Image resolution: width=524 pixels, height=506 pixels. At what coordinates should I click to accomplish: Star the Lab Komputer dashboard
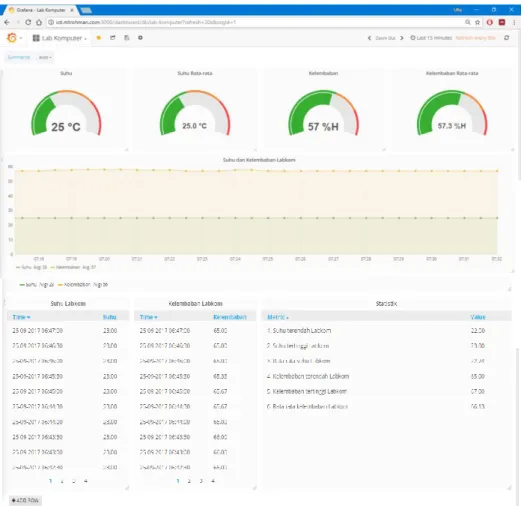[99, 38]
